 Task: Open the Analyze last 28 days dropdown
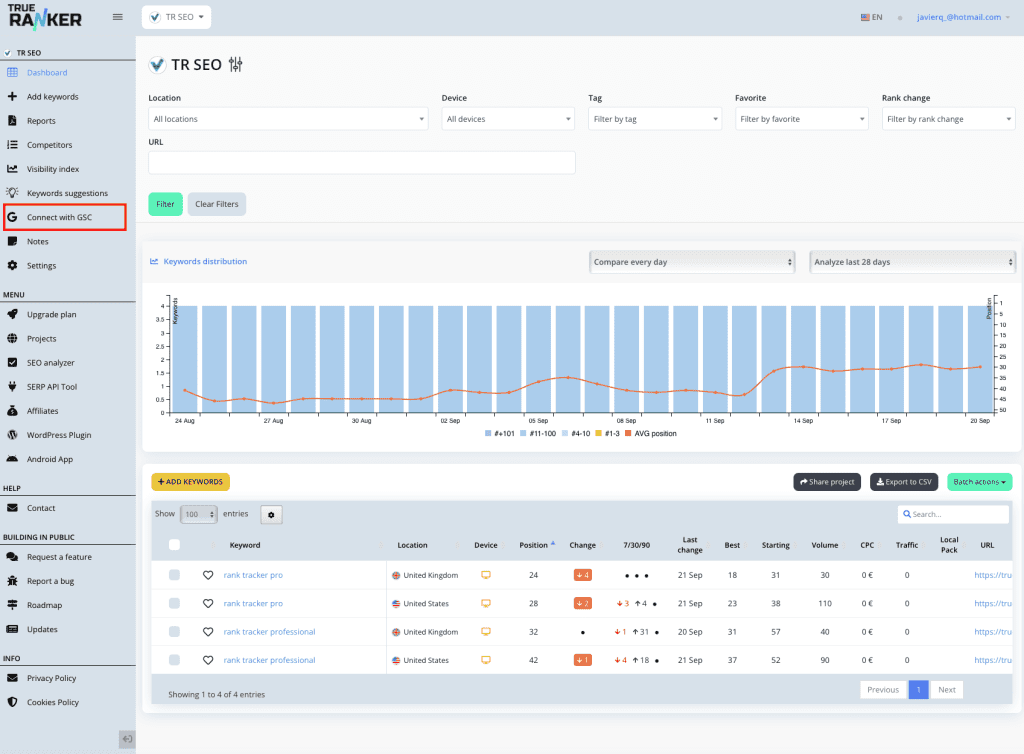pyautogui.click(x=913, y=262)
